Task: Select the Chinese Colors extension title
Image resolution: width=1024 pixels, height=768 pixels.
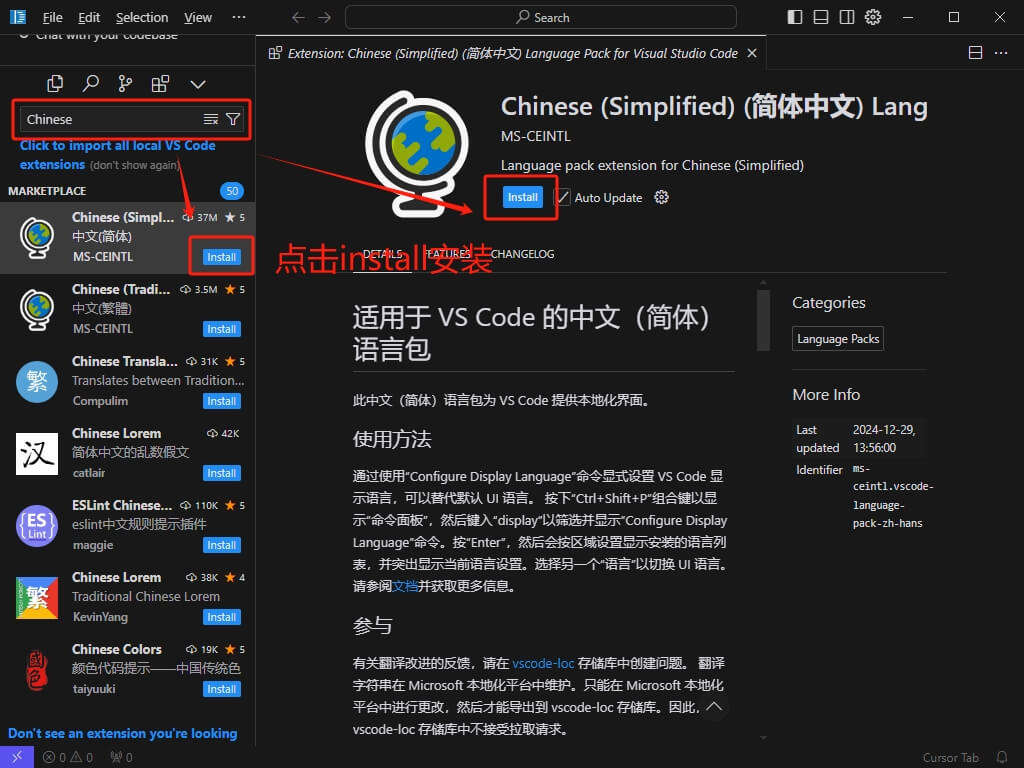Action: pyautogui.click(x=117, y=649)
